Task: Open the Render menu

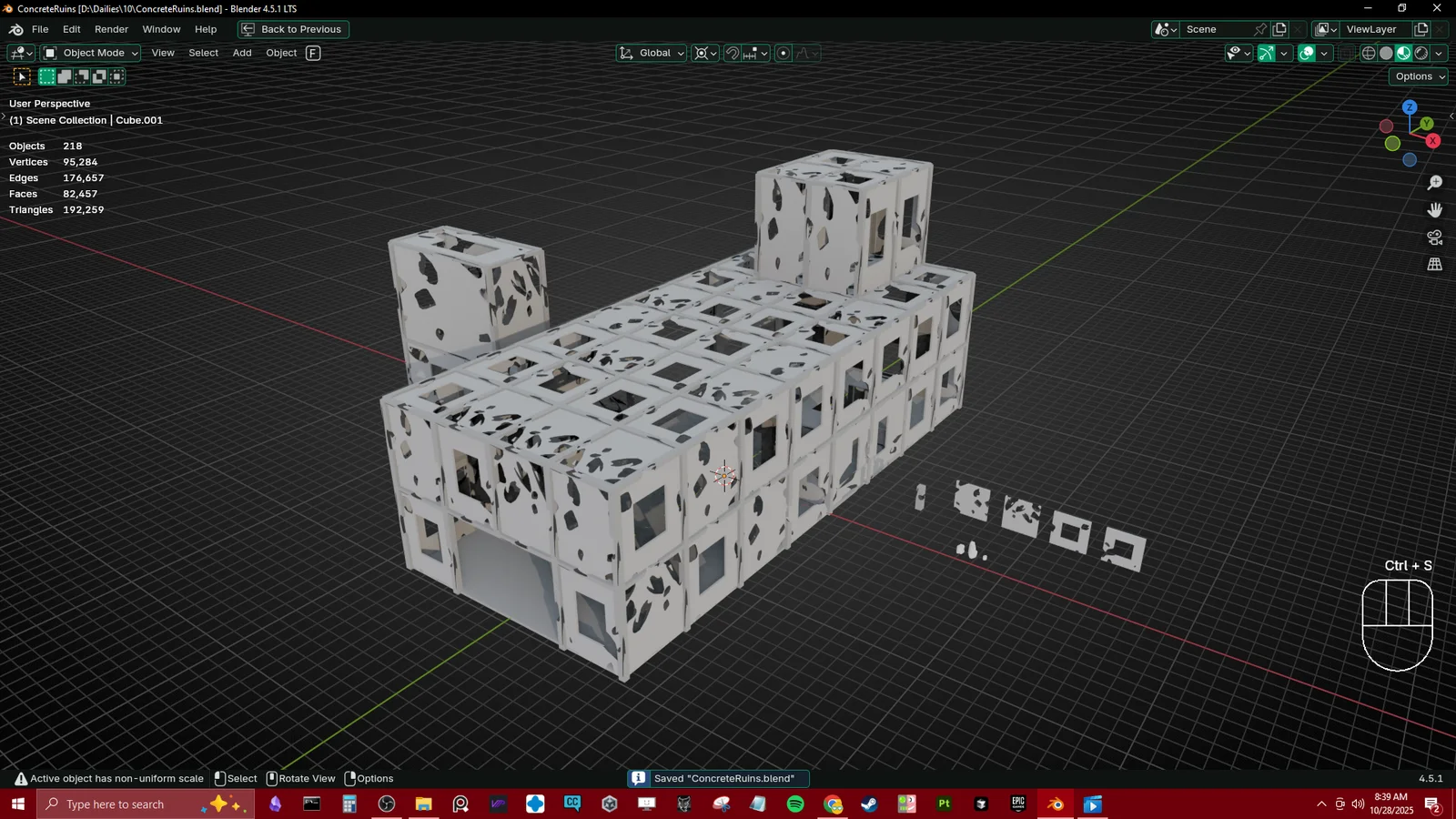Action: click(111, 29)
